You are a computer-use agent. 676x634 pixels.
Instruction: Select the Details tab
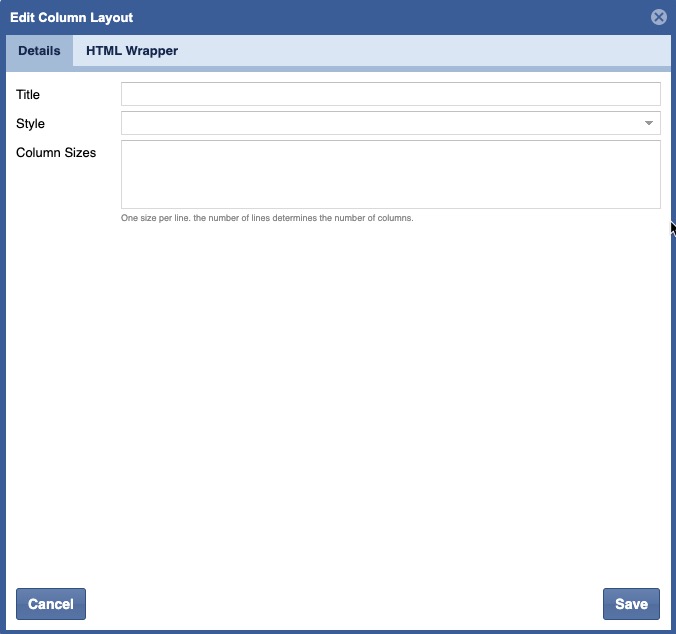[x=39, y=51]
